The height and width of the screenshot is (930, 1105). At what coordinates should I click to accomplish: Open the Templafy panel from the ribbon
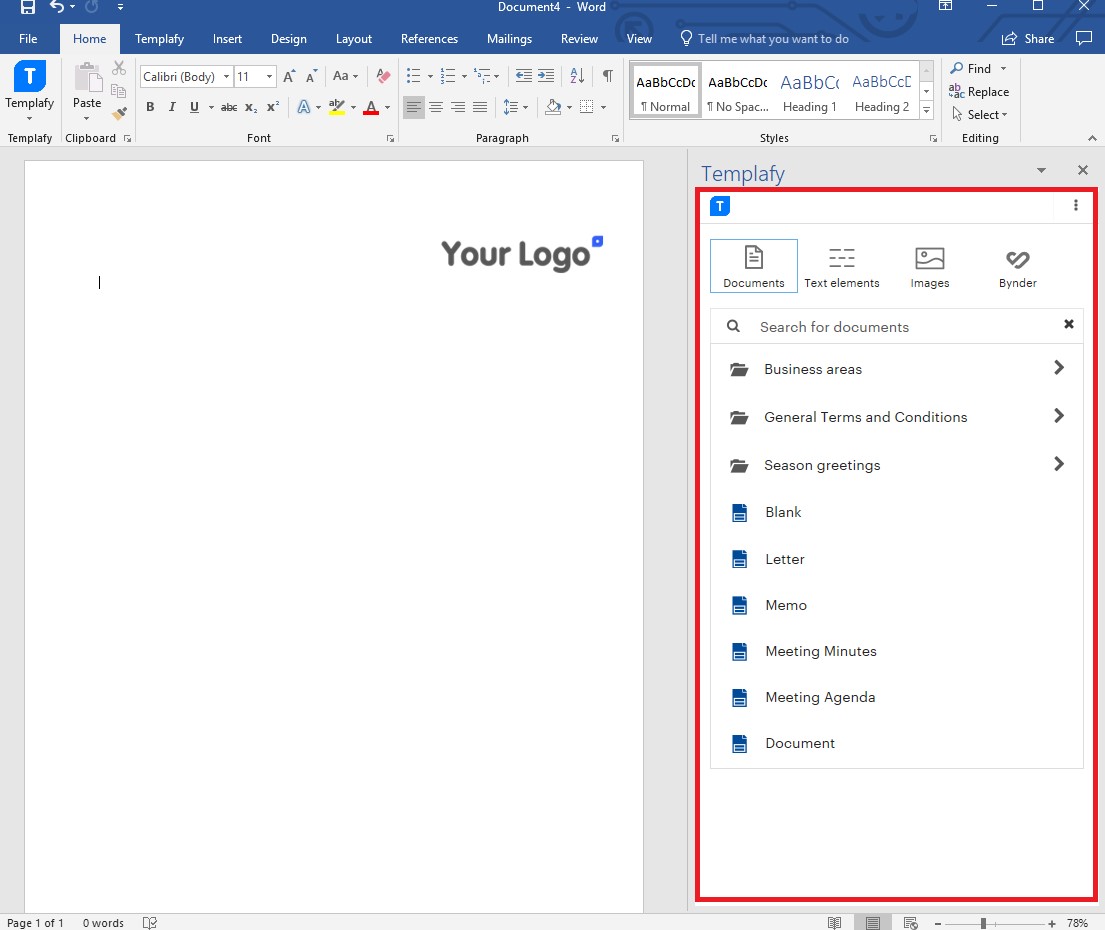click(x=29, y=88)
